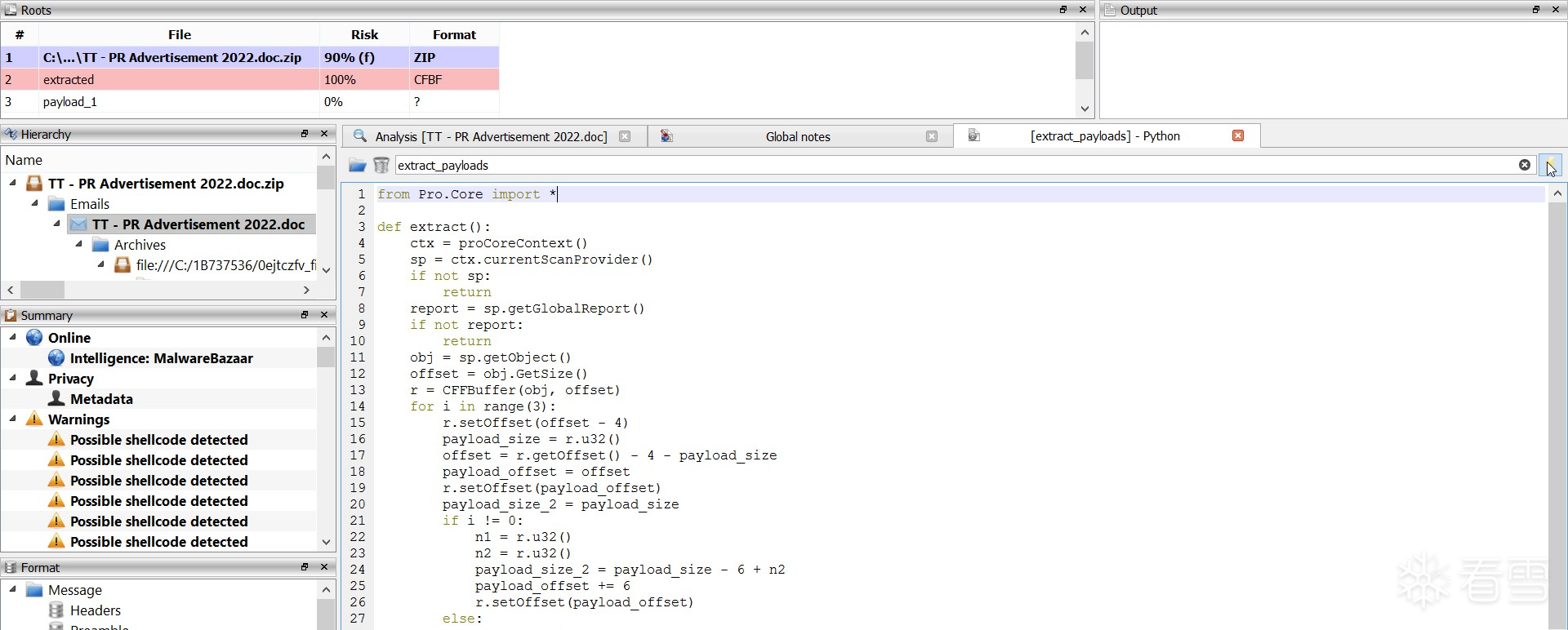Click the Summary vertical scrollbar thumb

click(x=326, y=357)
